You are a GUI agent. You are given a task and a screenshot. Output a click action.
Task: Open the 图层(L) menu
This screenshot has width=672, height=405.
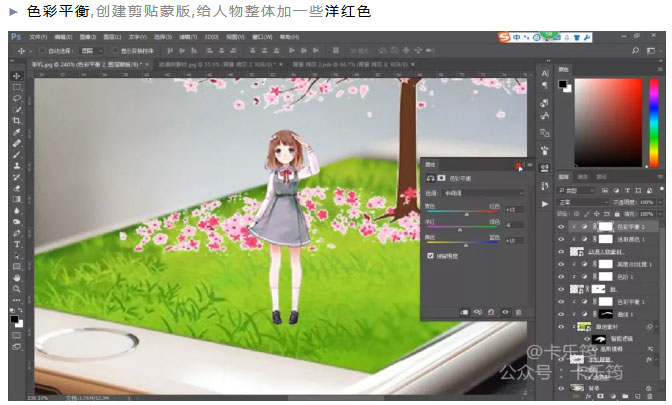pos(112,37)
